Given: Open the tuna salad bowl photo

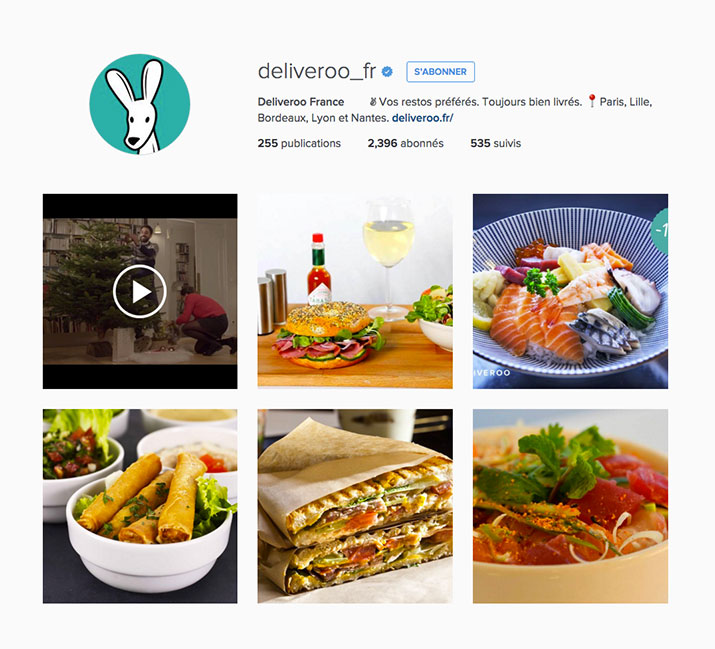Looking at the screenshot, I should (570, 506).
